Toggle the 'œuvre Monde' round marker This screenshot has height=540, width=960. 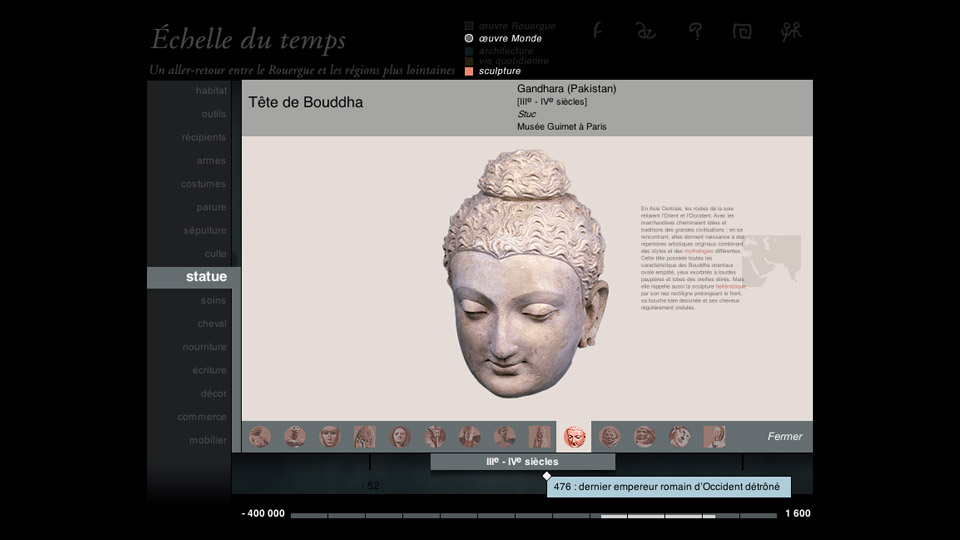(x=469, y=38)
